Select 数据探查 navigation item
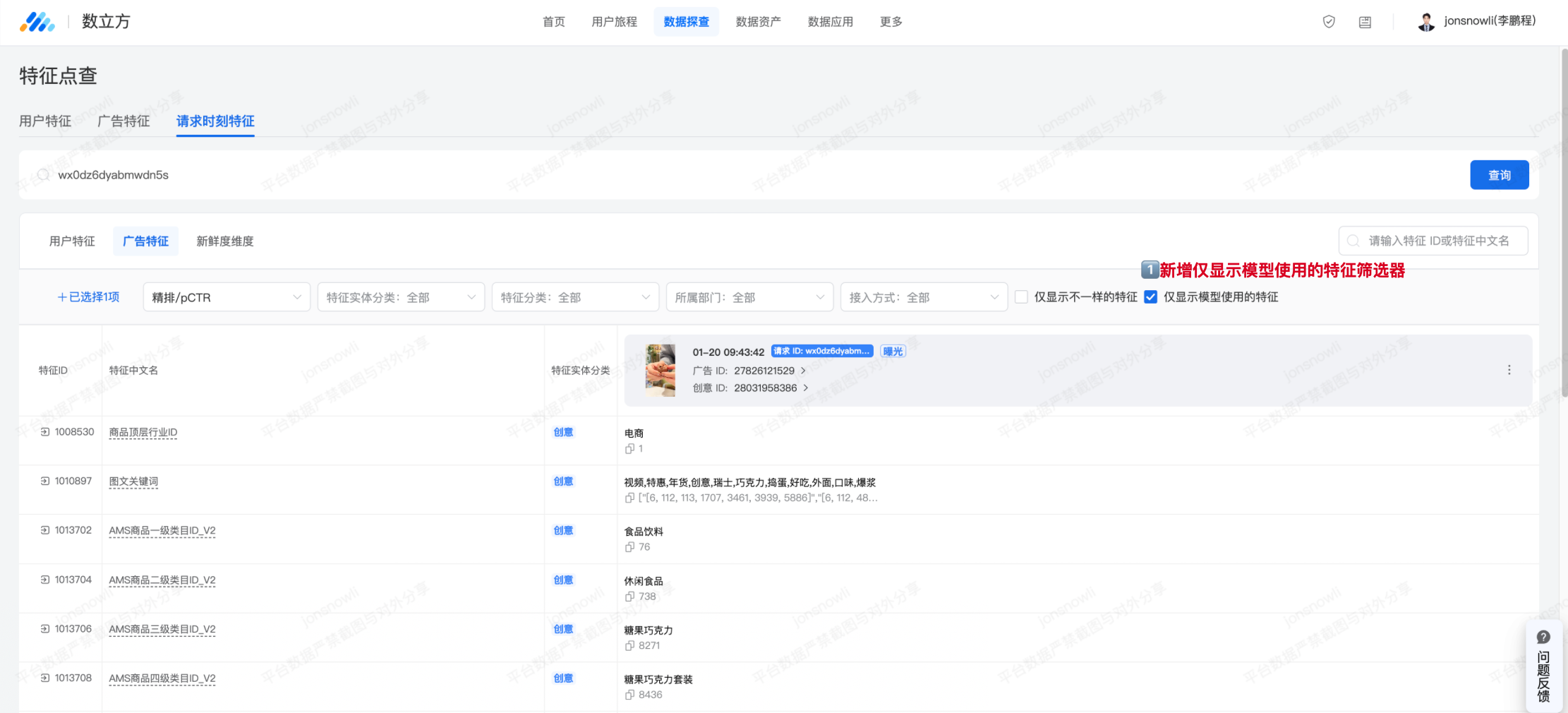The width and height of the screenshot is (1568, 713). click(686, 22)
